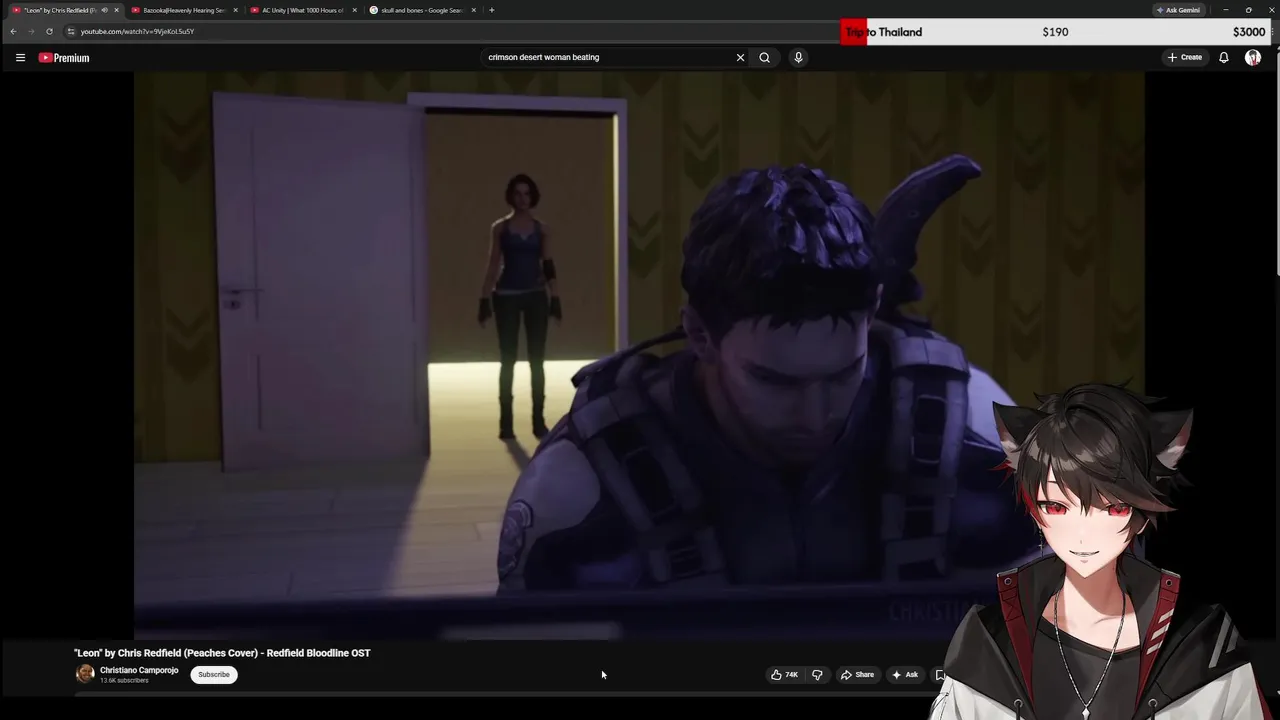This screenshot has height=720, width=1280.
Task: Subscribe to Christiano Camporojo
Action: [x=214, y=675]
